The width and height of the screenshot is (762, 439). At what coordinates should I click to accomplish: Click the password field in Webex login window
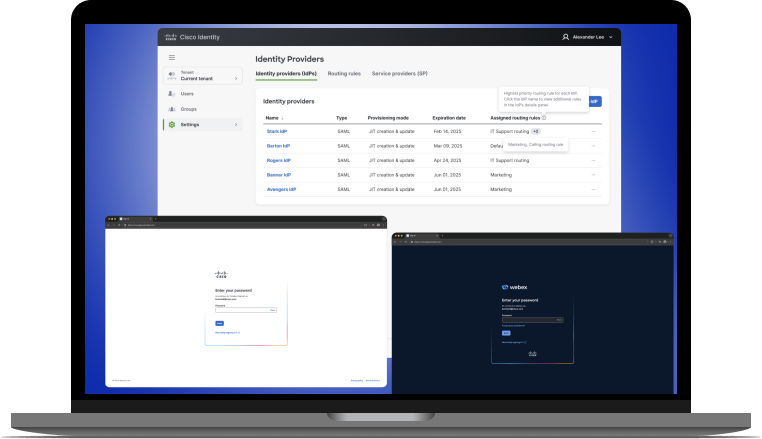point(533,320)
